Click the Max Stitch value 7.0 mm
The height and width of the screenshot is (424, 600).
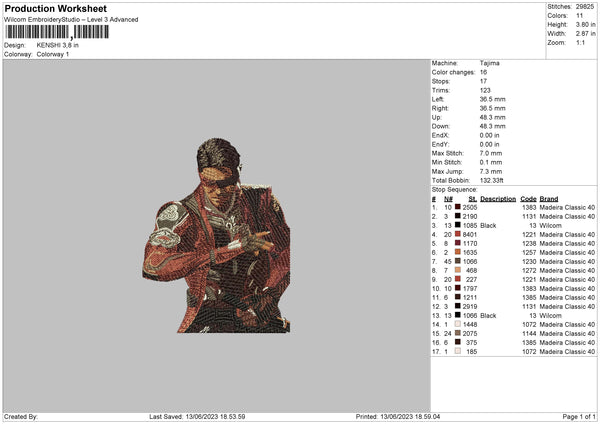491,153
